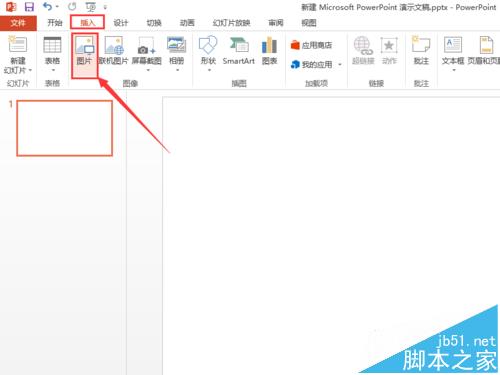Click the 形状 (Shapes) icon
Viewport: 500px width, 375px height.
[x=208, y=45]
